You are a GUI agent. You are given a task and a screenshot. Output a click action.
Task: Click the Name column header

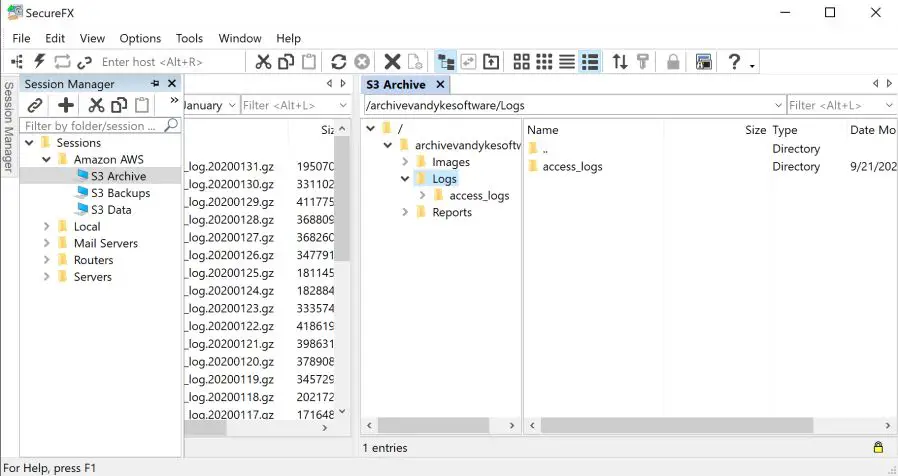tap(542, 130)
